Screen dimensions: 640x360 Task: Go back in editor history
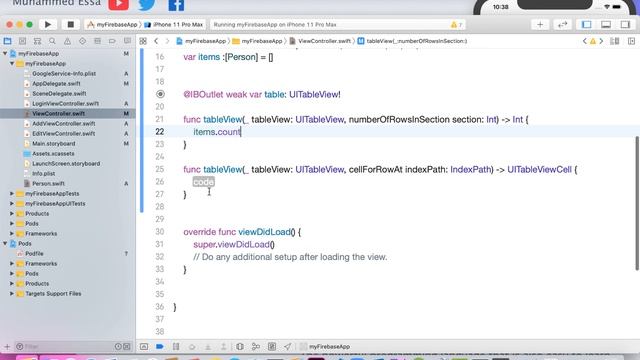(156, 41)
